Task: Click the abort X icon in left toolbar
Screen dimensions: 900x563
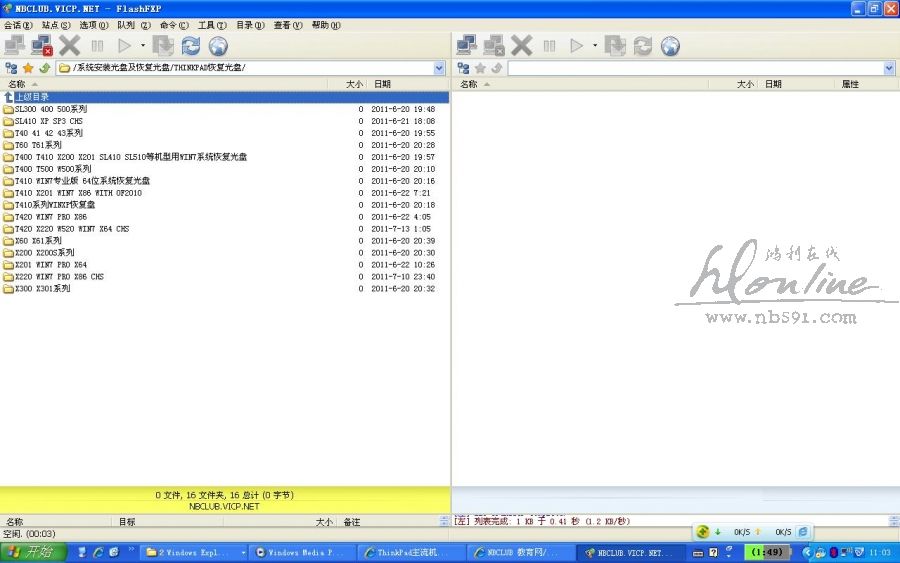Action: point(69,45)
